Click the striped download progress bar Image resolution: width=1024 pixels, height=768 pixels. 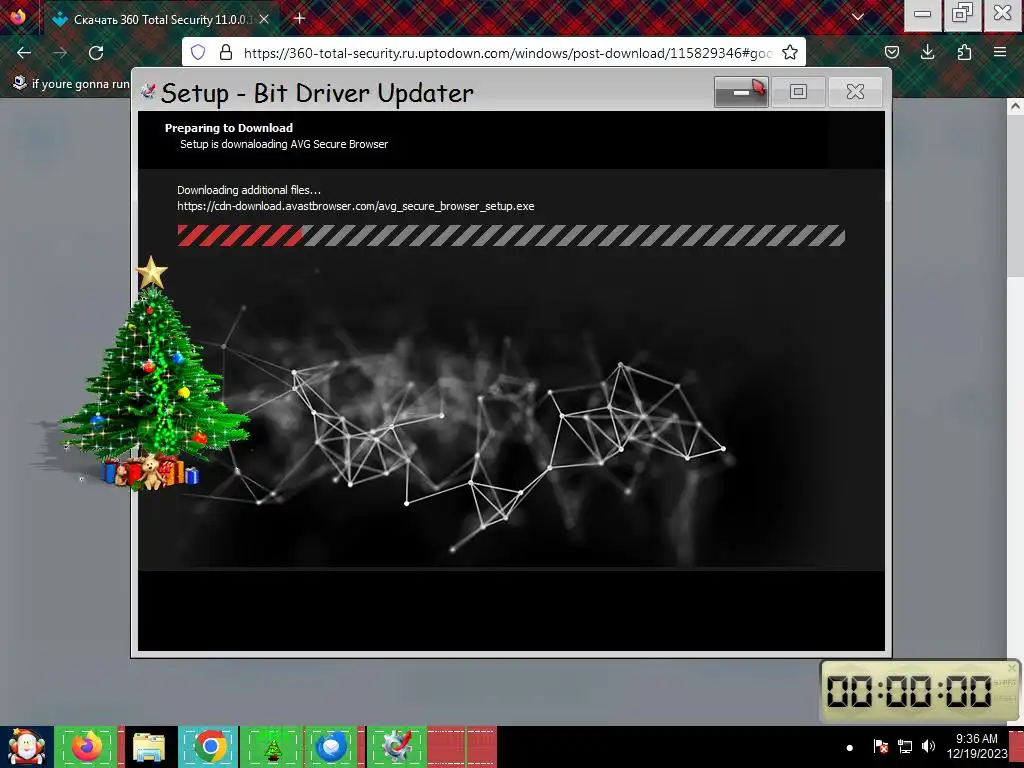(511, 235)
